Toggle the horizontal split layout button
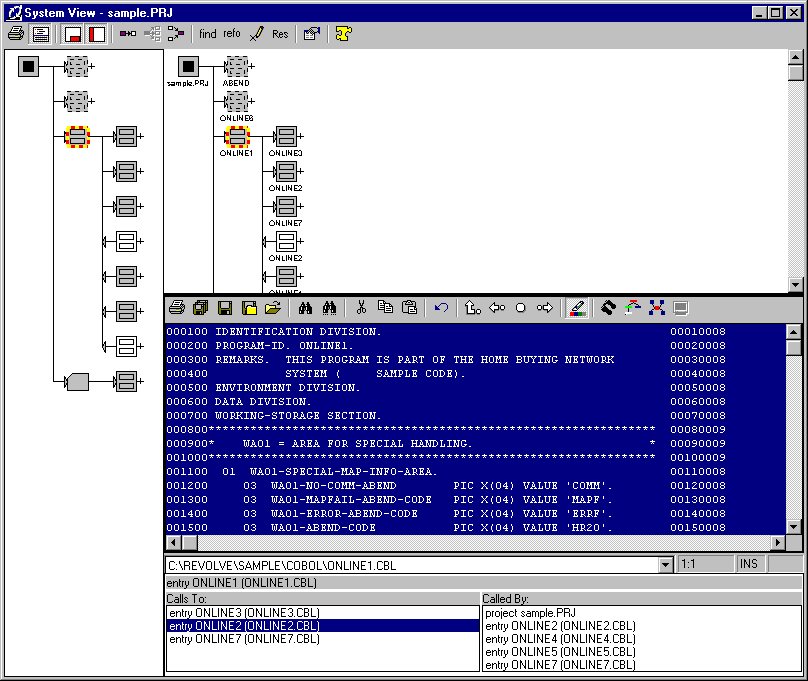Viewport: 808px width, 681px height. click(x=73, y=34)
